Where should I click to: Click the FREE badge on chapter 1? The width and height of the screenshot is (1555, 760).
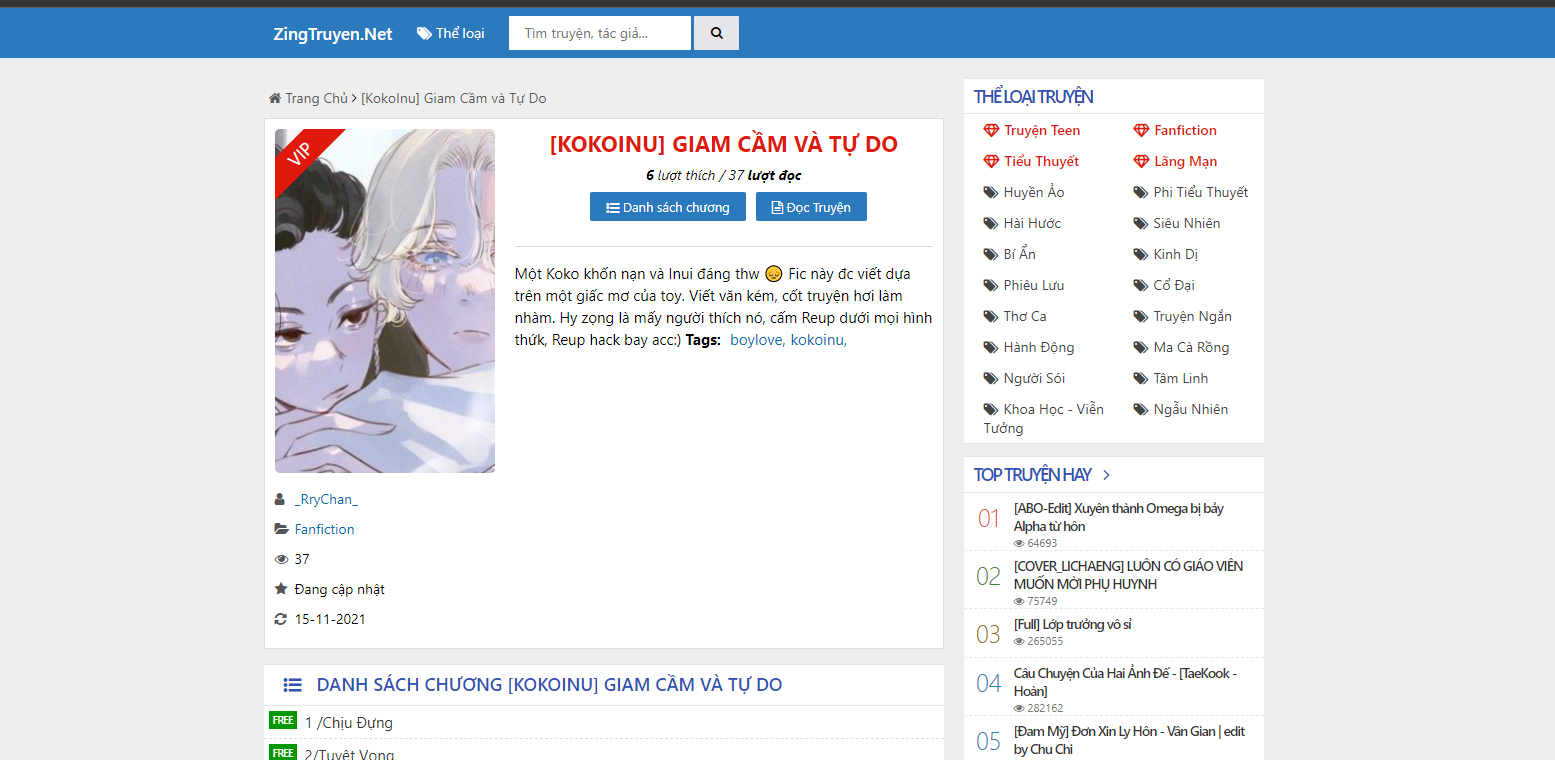[x=283, y=720]
